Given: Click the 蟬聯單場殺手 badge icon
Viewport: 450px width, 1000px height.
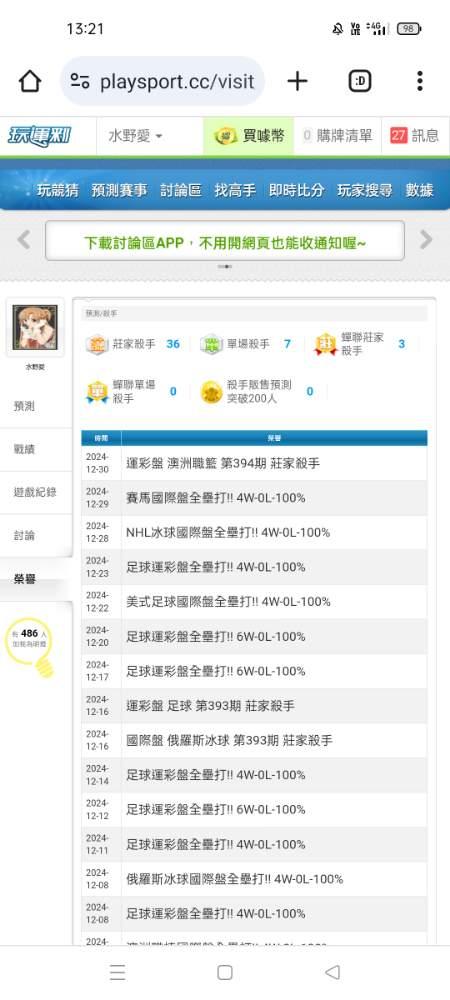Looking at the screenshot, I should coord(96,392).
